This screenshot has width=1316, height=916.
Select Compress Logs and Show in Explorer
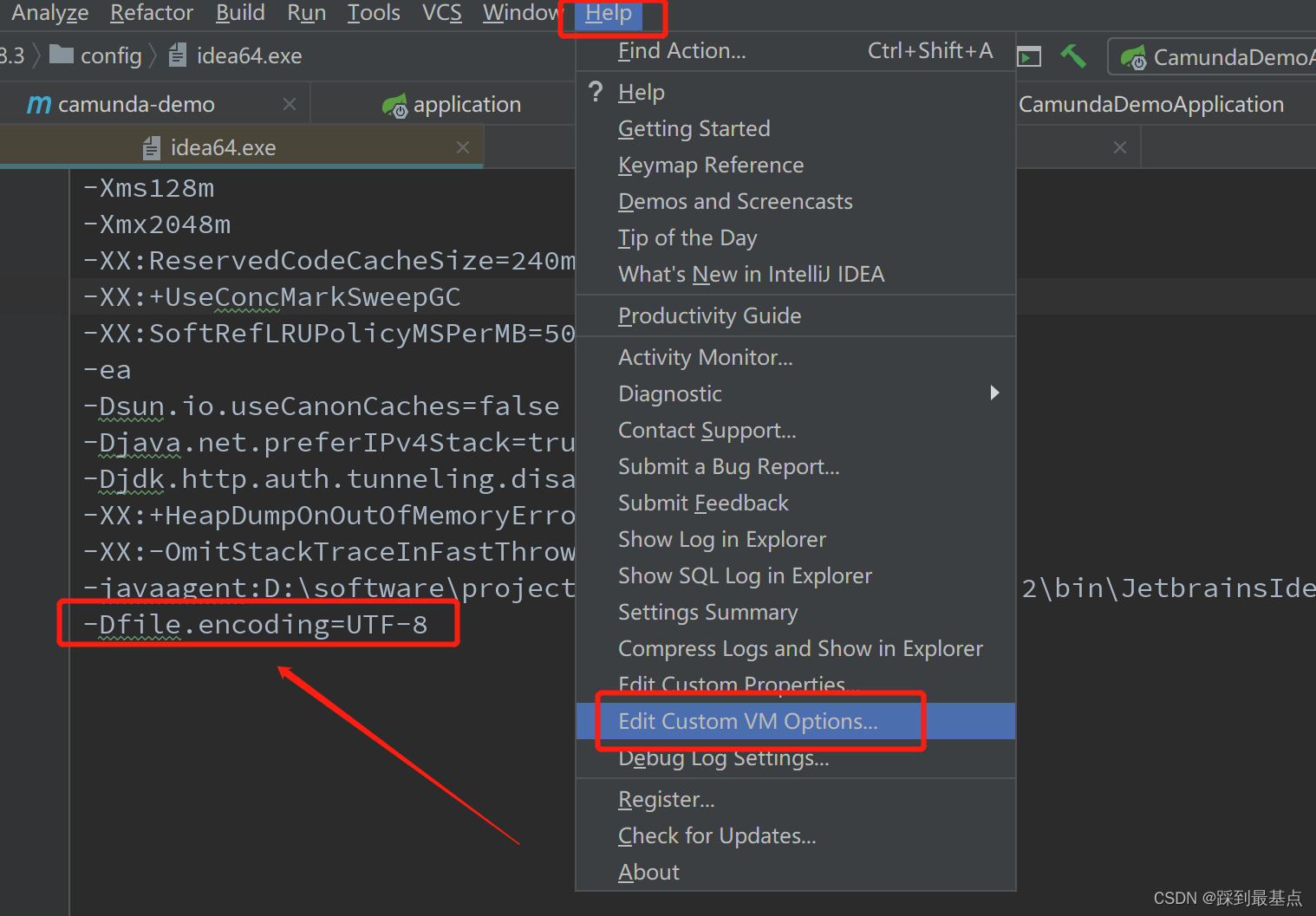coord(796,648)
